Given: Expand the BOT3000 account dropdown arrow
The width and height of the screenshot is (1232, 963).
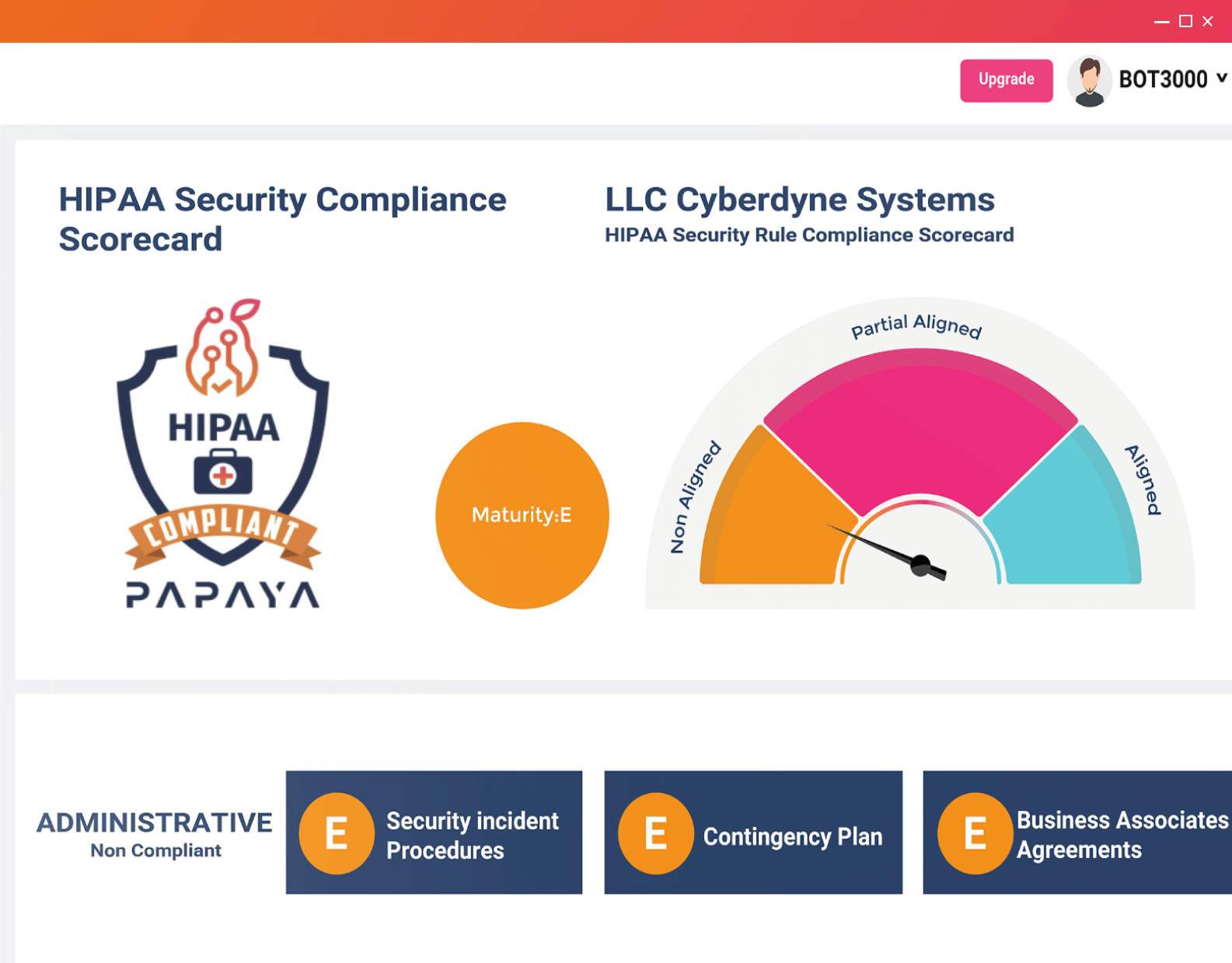Looking at the screenshot, I should [x=1222, y=78].
